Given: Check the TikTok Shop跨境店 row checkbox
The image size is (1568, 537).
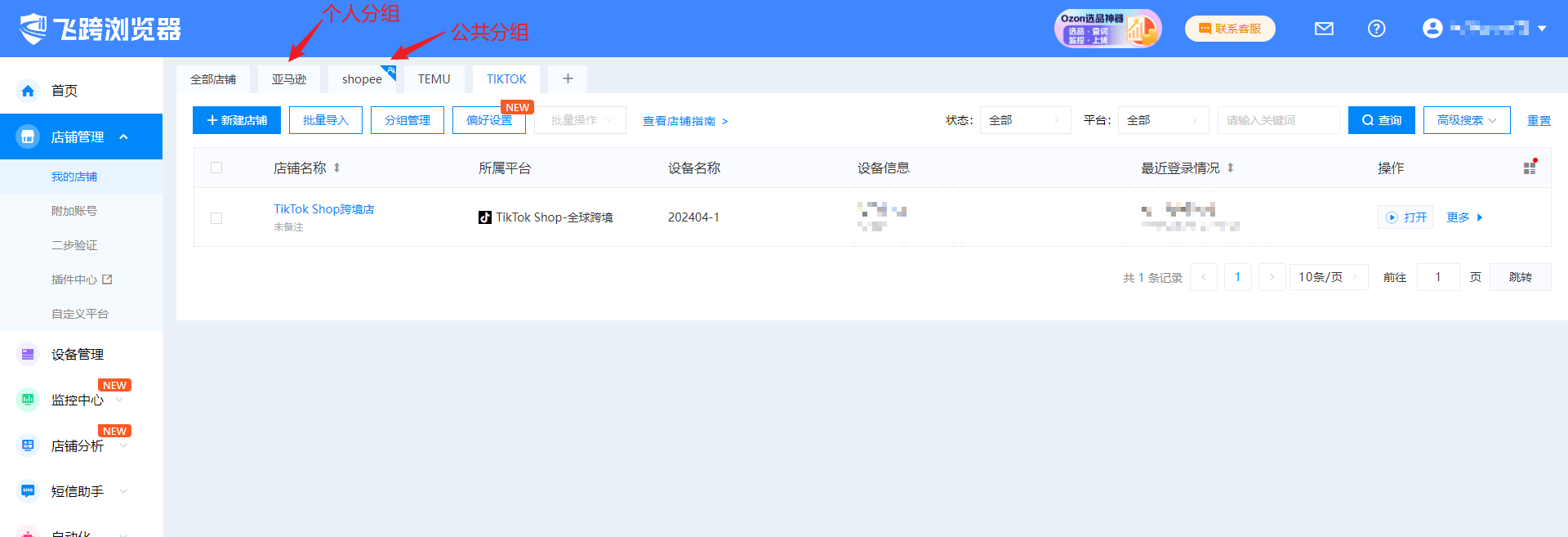Looking at the screenshot, I should pos(216,218).
